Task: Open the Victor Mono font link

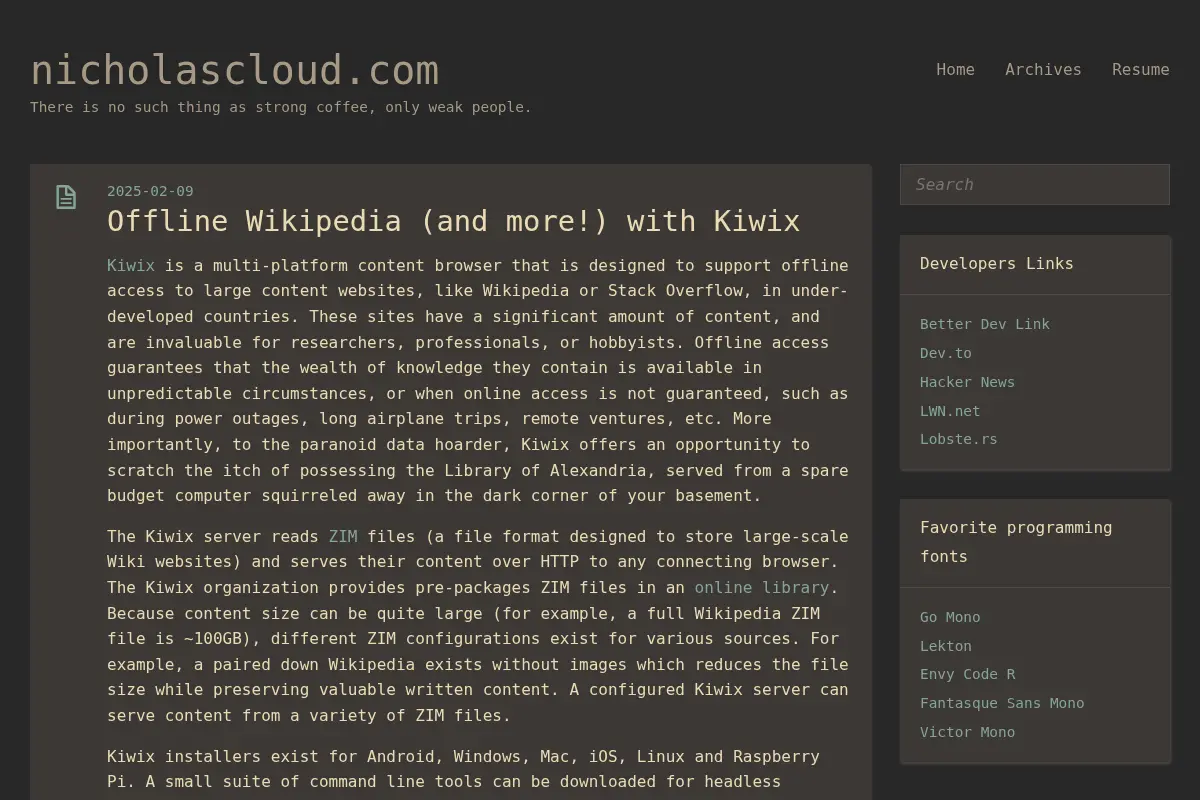Action: (x=967, y=732)
